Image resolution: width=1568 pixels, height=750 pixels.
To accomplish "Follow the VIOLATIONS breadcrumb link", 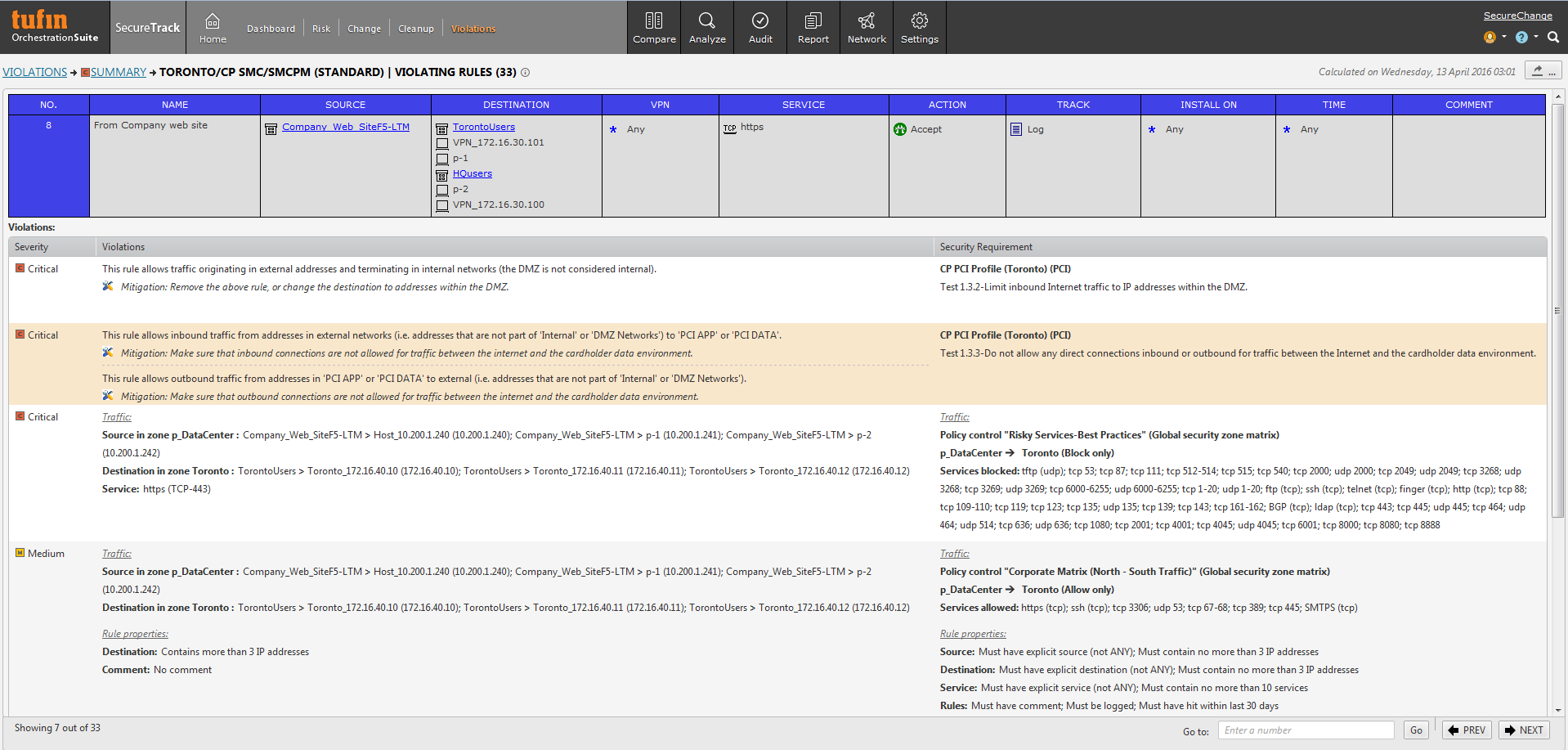I will point(35,72).
